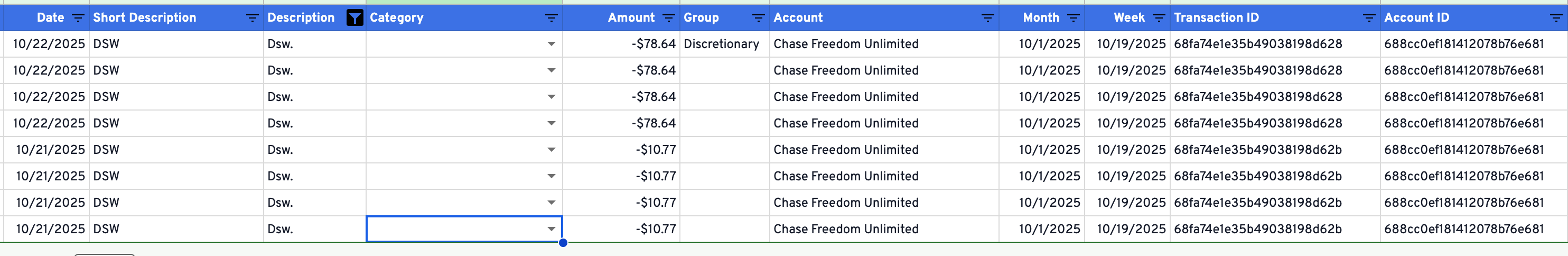Open the Week column filter icon

(x=1159, y=19)
